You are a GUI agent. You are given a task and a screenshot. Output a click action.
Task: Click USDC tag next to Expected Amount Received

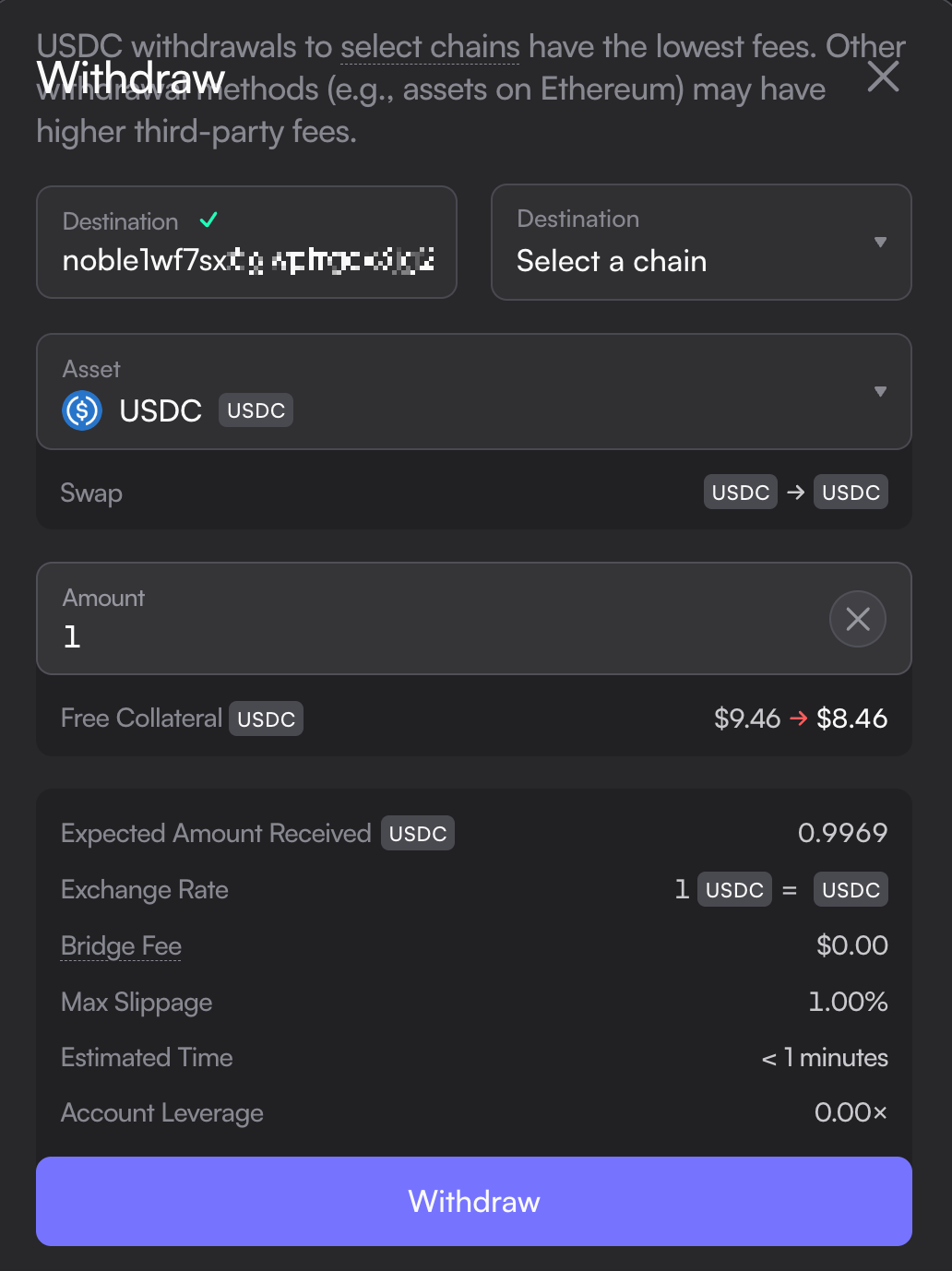coord(418,833)
